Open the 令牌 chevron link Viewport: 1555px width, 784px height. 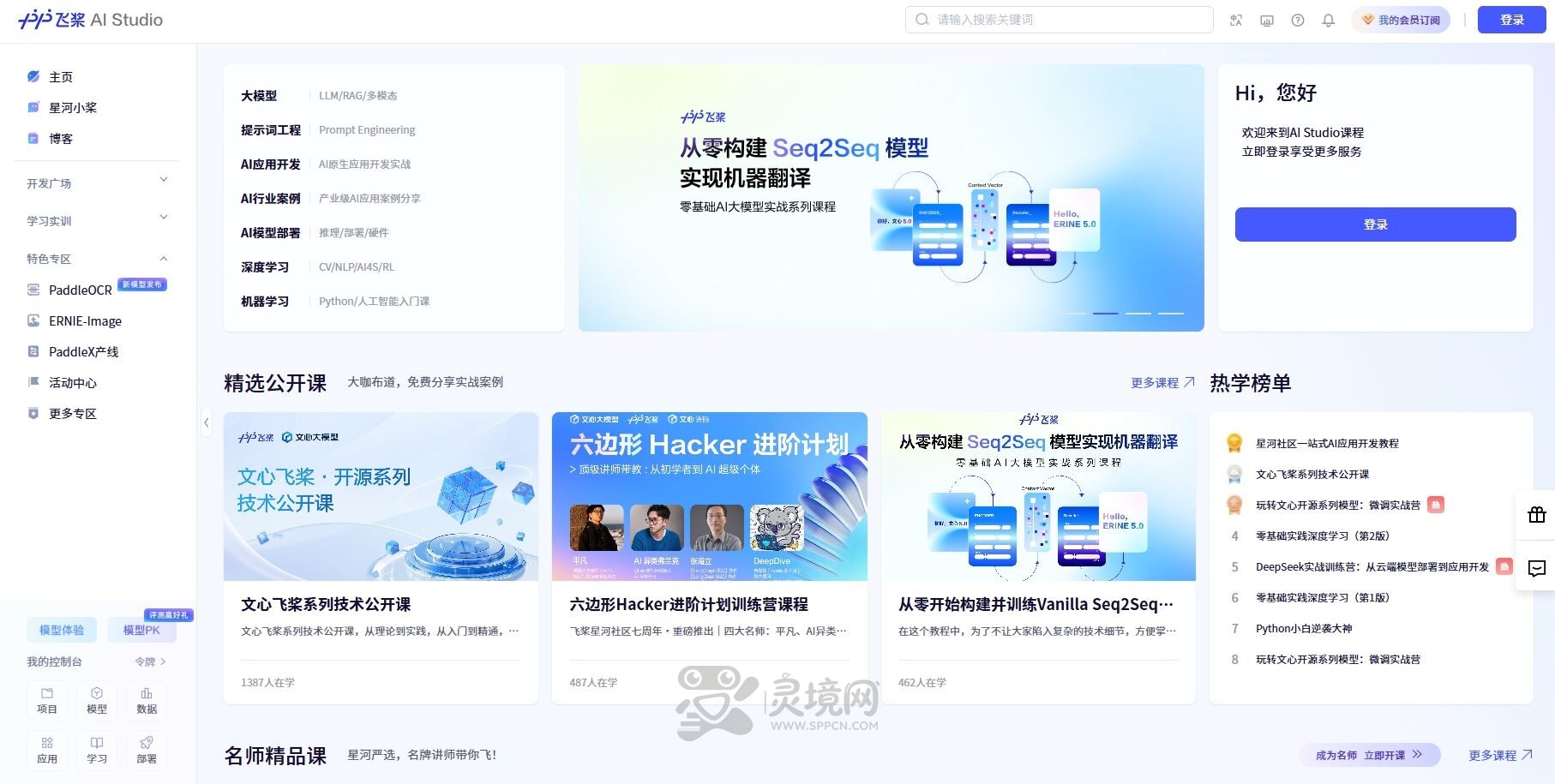click(151, 661)
